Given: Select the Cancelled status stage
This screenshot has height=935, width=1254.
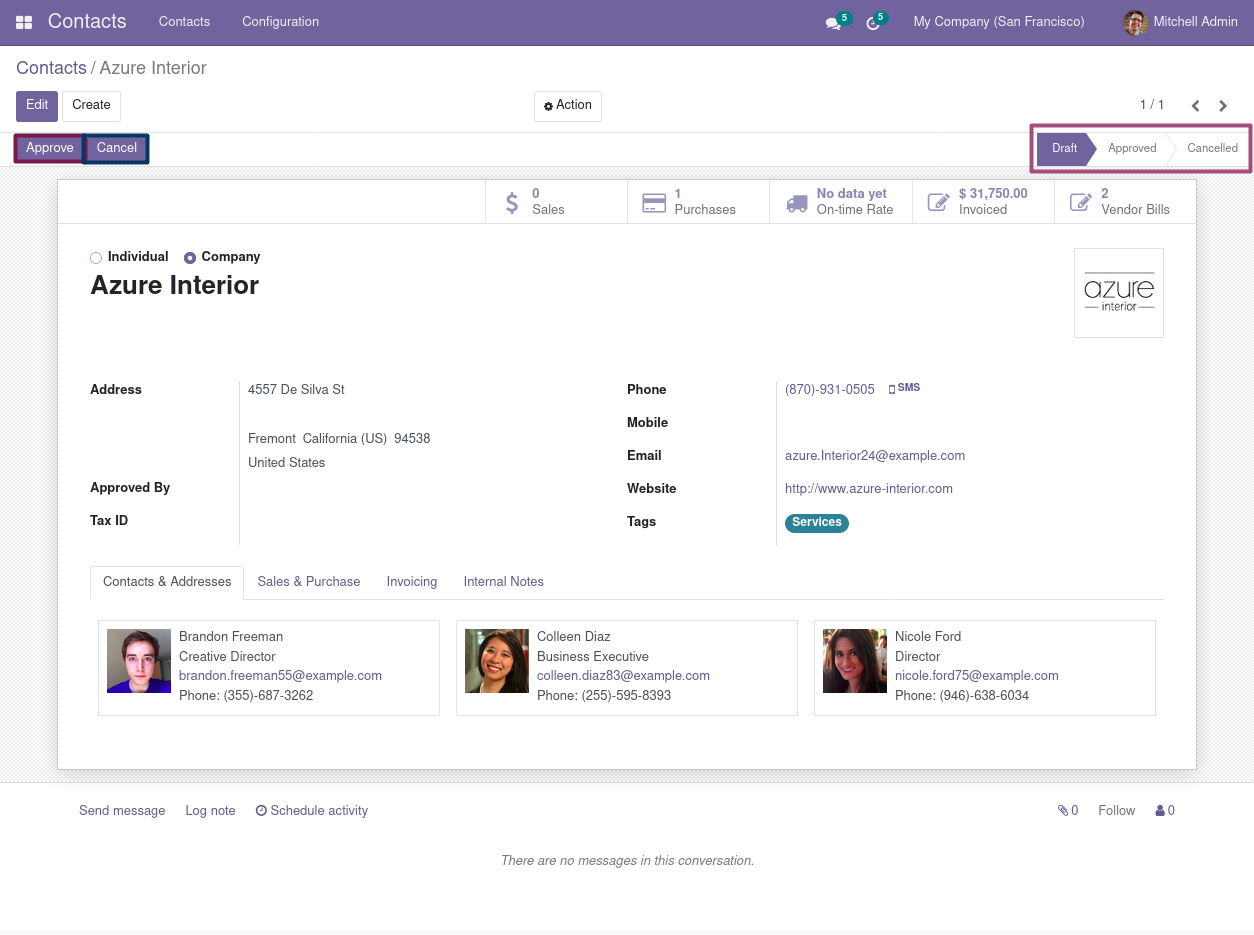Looking at the screenshot, I should point(1212,149).
